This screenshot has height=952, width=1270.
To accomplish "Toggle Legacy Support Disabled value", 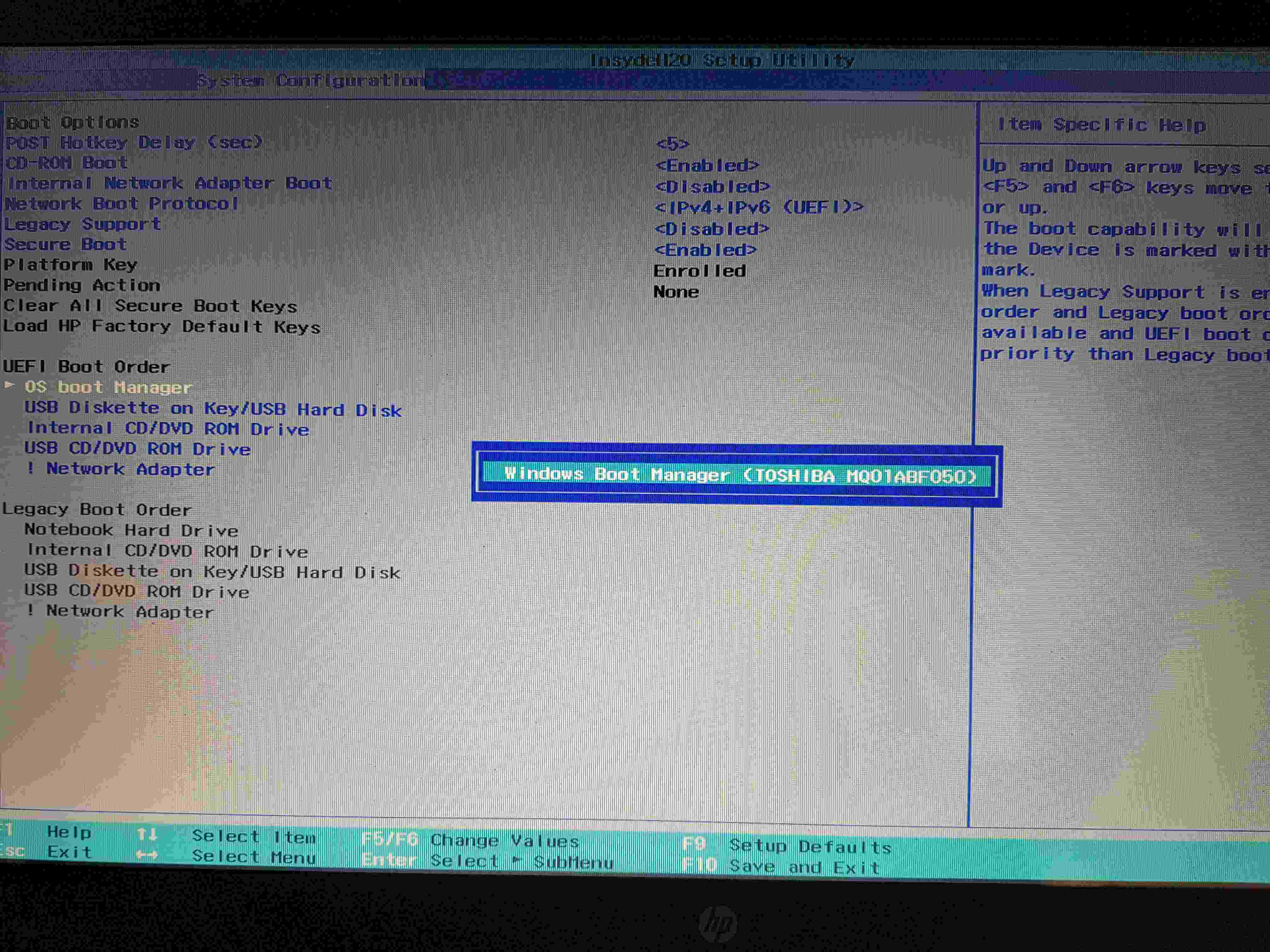I will (x=711, y=229).
